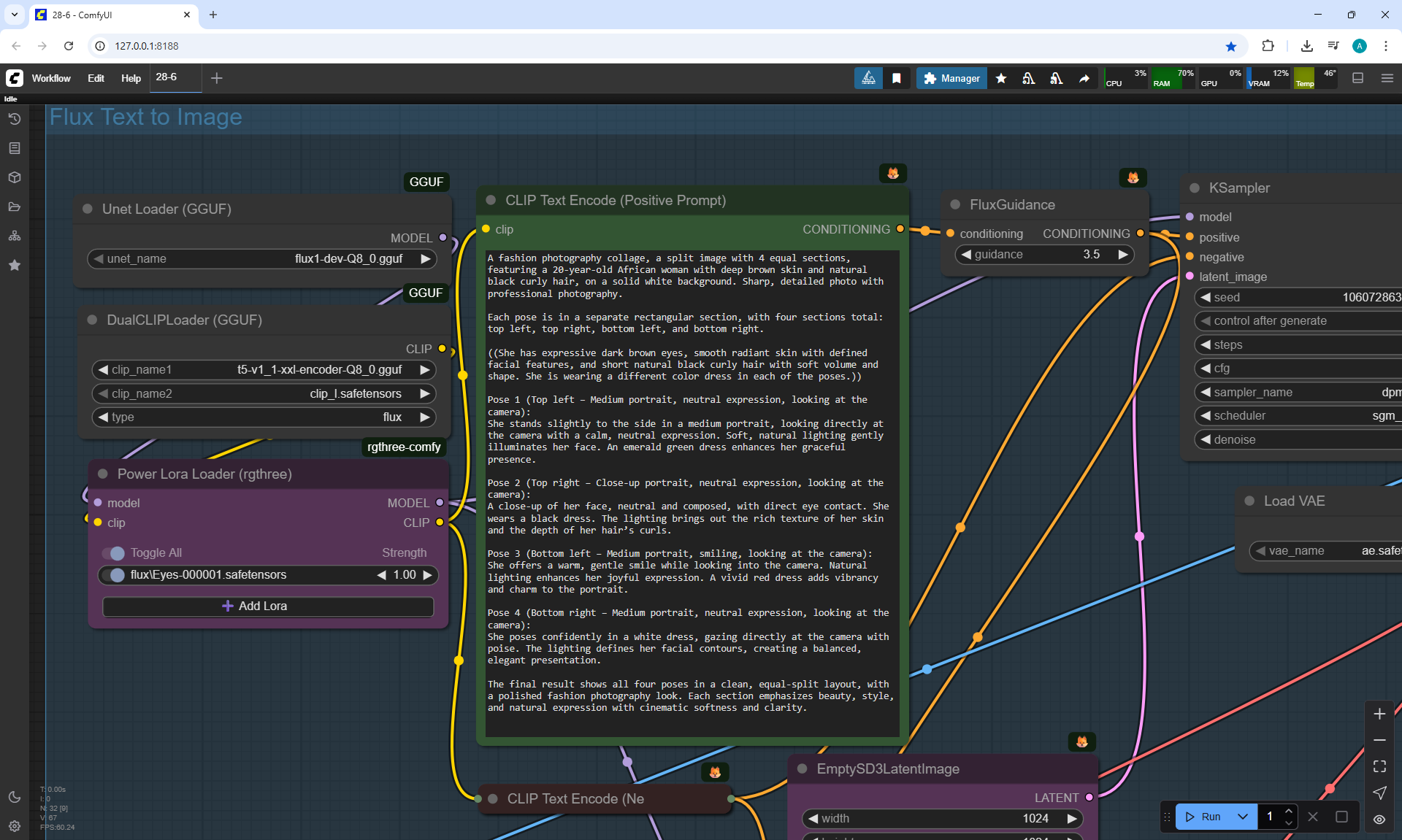Open the Manager button
Image resolution: width=1402 pixels, height=840 pixels.
951,78
